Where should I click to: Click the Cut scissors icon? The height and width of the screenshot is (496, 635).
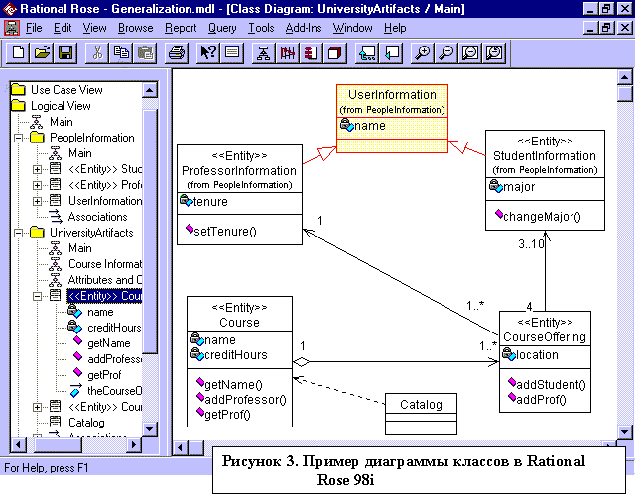97,53
